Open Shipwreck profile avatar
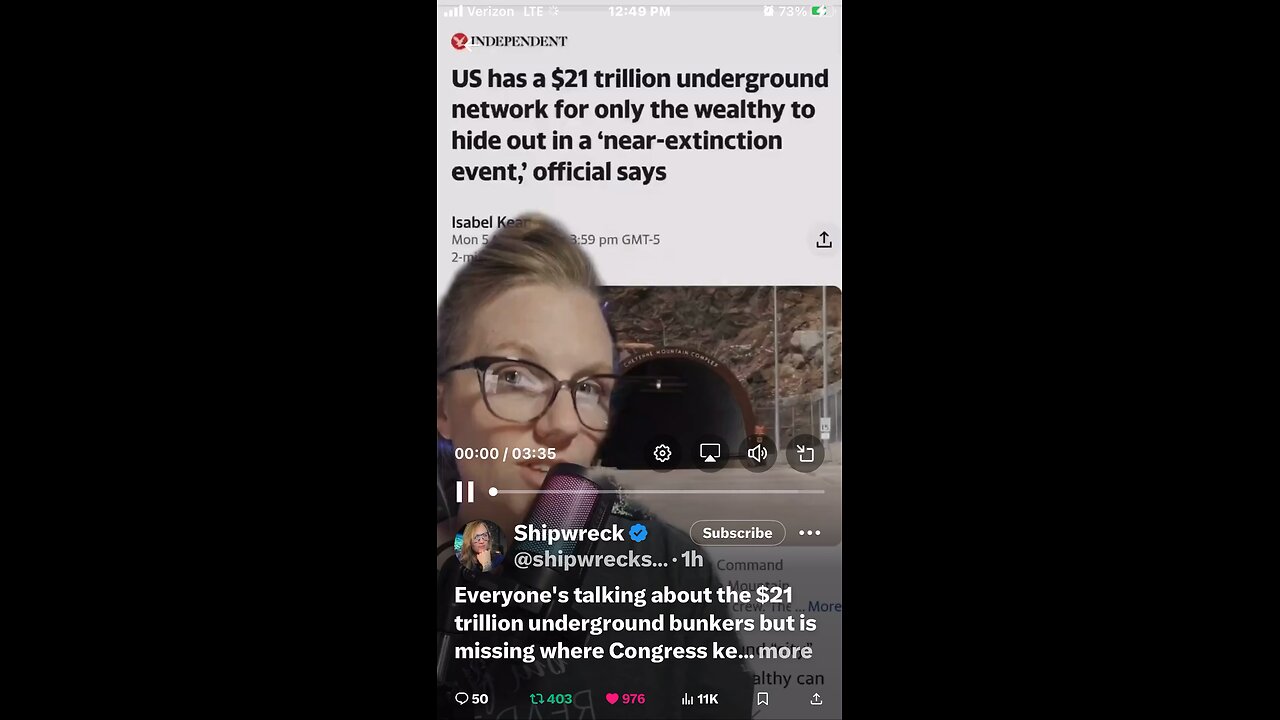Screen dimensions: 1280x720 coord(478,546)
